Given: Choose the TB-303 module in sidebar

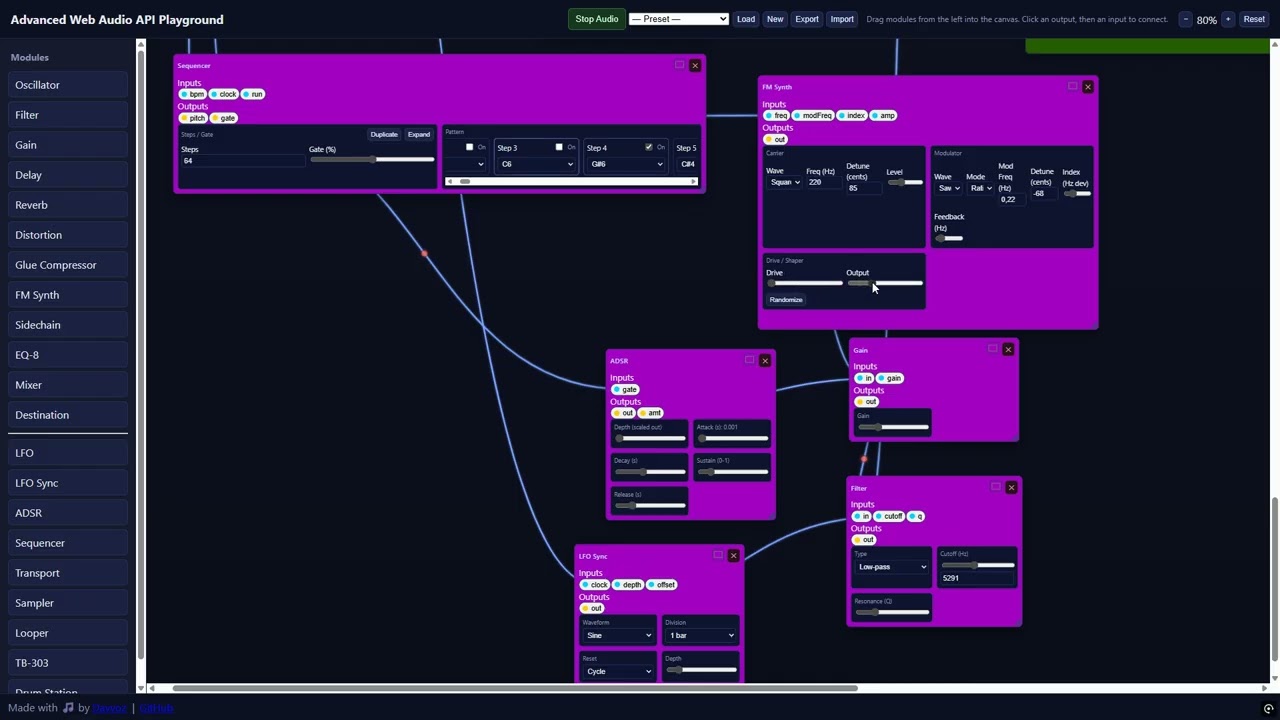Looking at the screenshot, I should click(x=68, y=663).
